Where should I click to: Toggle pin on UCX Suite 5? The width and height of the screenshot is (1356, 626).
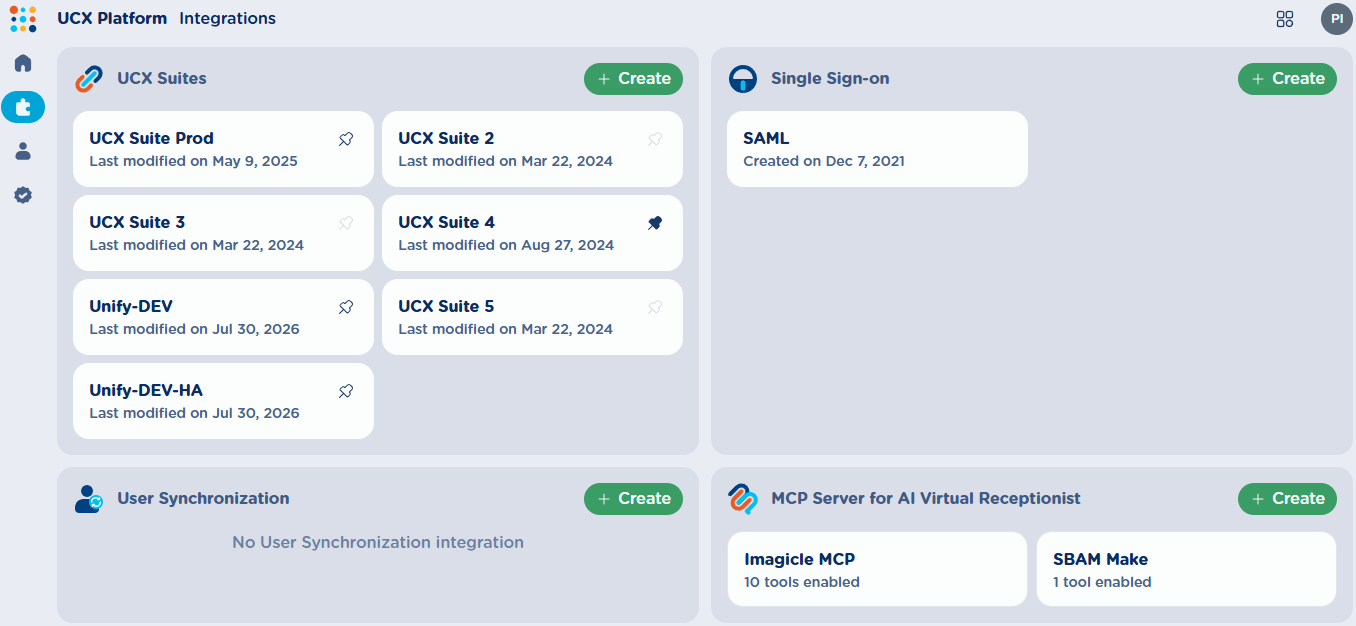(655, 308)
